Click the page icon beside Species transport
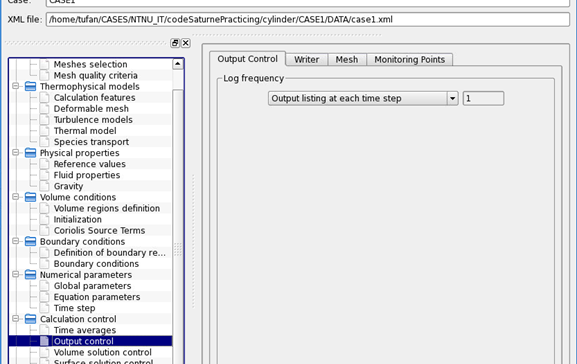The width and height of the screenshot is (577, 364). pos(44,142)
